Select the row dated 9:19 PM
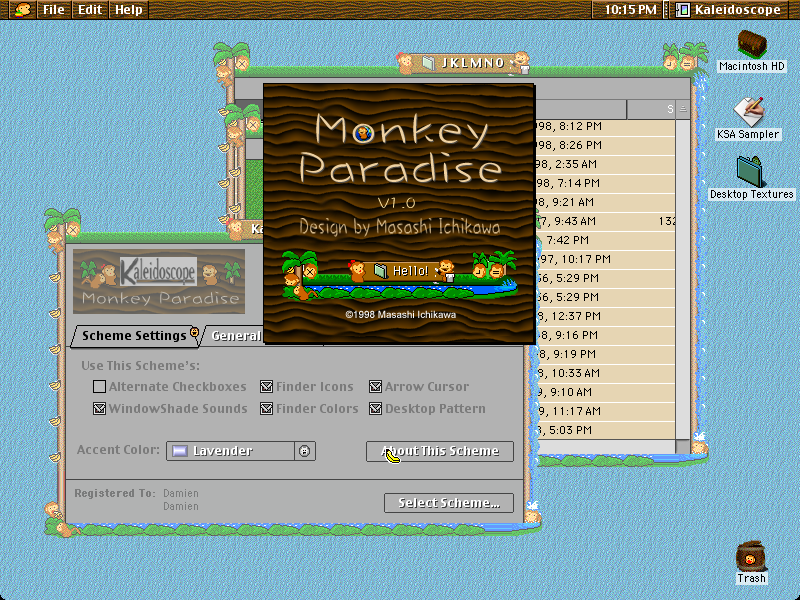Viewport: 800px width, 600px height. [605, 354]
